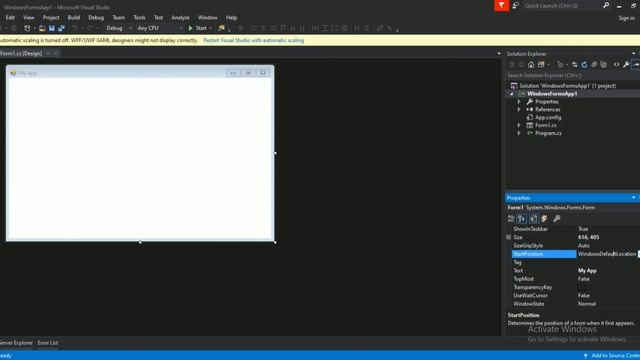The height and width of the screenshot is (360, 640).
Task: Click the Sync with Active Document icon
Action: click(574, 64)
